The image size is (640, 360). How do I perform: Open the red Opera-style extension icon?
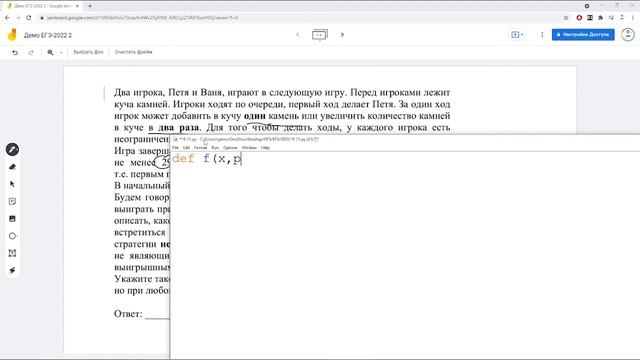point(579,18)
